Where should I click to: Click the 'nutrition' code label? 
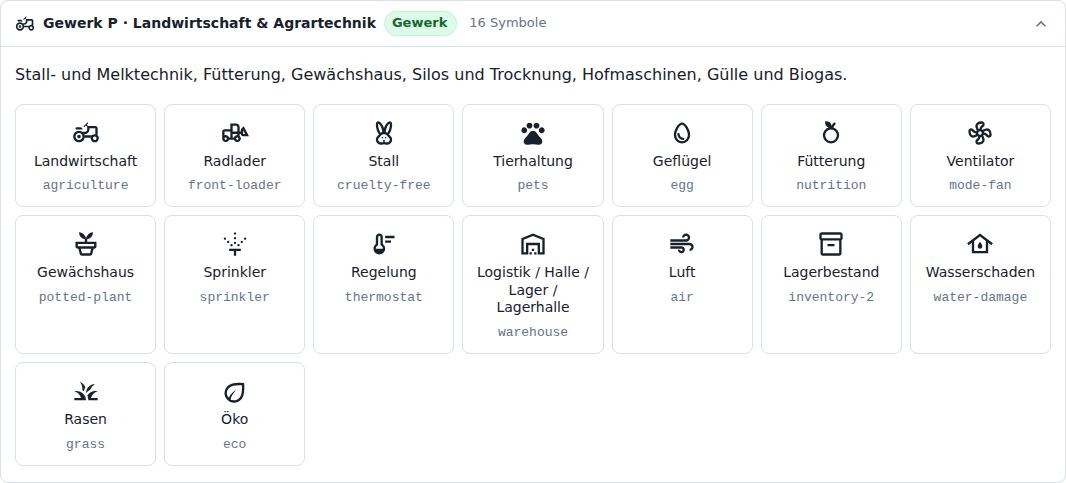pos(831,185)
